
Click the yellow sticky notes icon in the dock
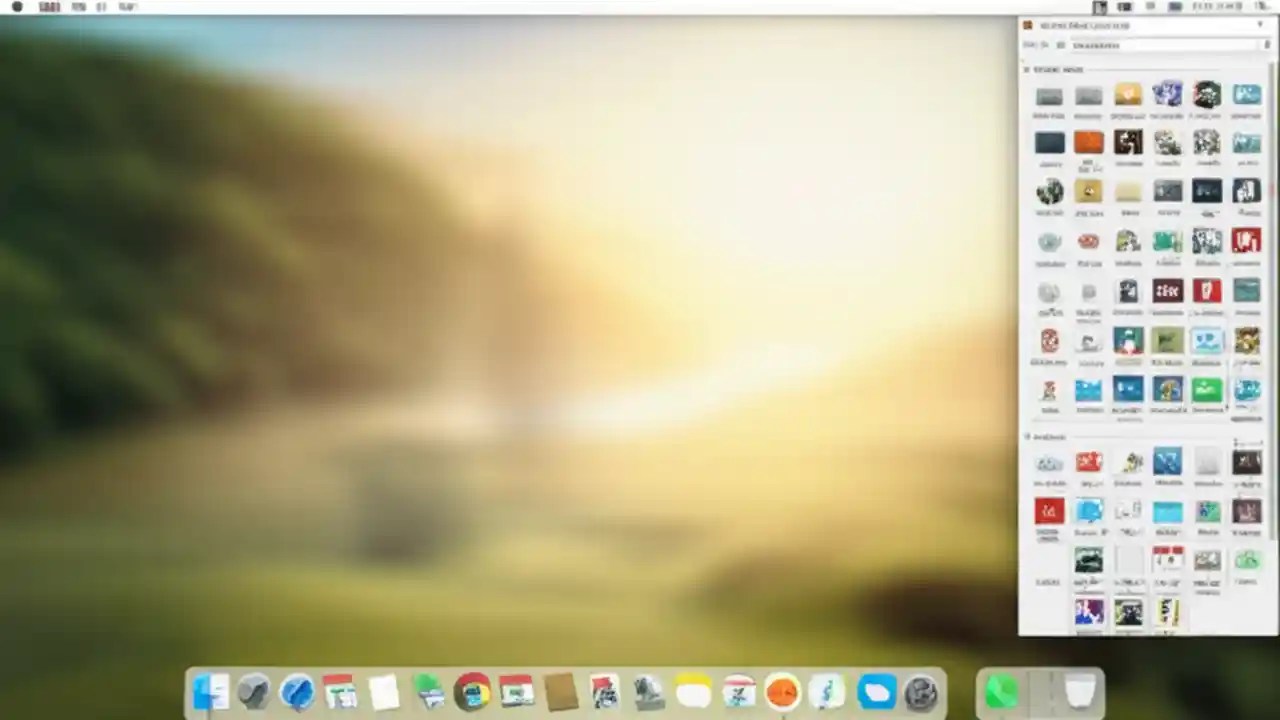tap(693, 690)
